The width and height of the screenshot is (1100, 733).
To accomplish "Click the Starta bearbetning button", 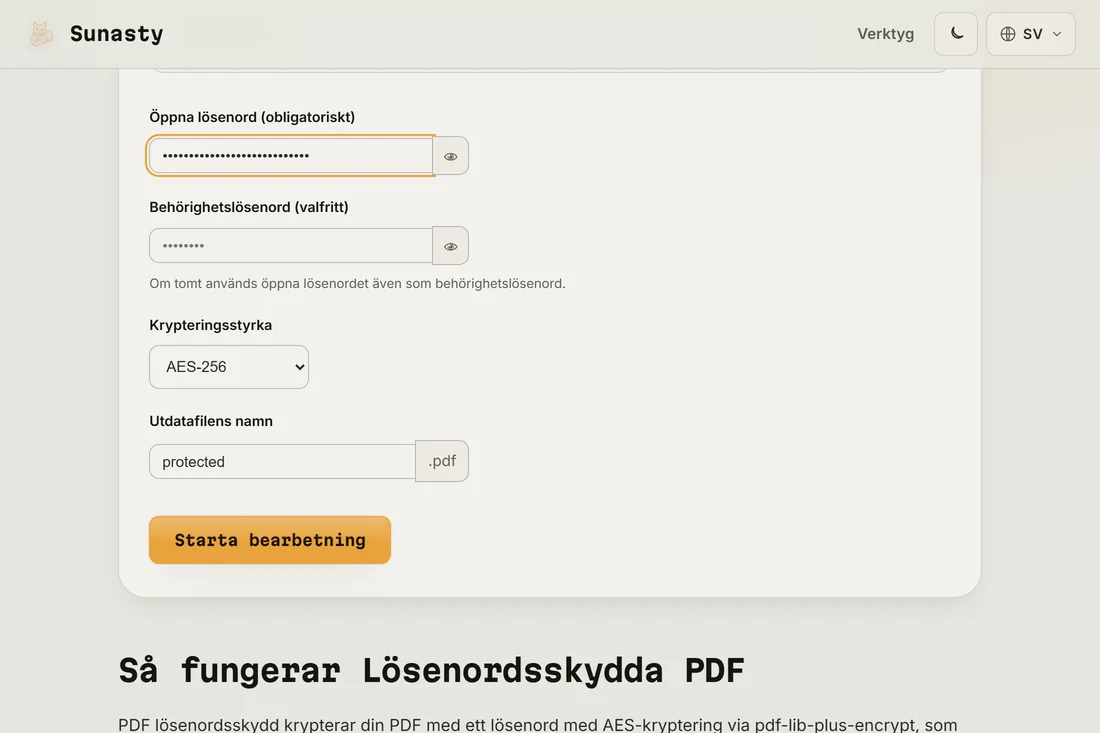I will coord(270,540).
